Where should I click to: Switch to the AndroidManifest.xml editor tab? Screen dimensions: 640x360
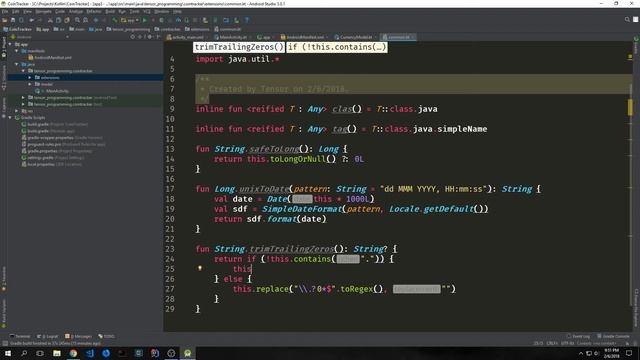(x=304, y=37)
